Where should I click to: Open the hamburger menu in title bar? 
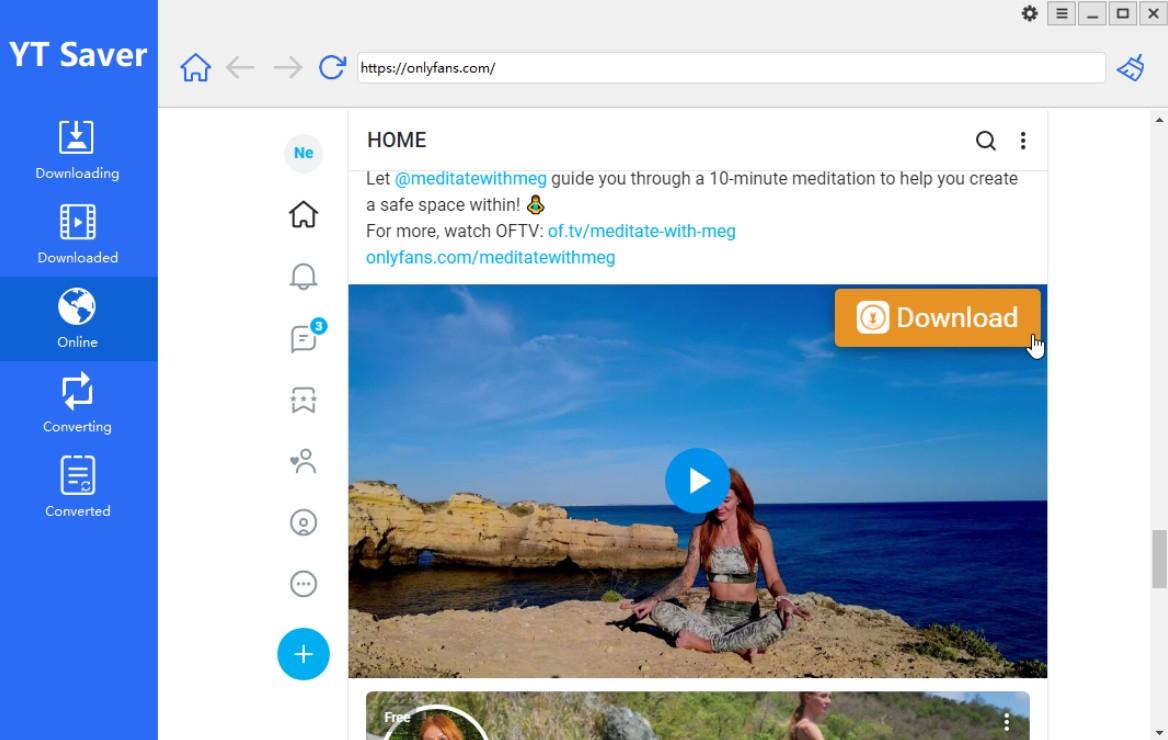(1061, 13)
